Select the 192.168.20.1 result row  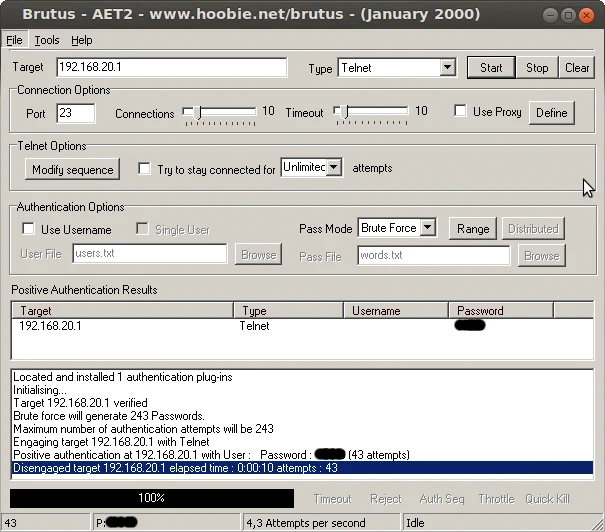[x=302, y=326]
